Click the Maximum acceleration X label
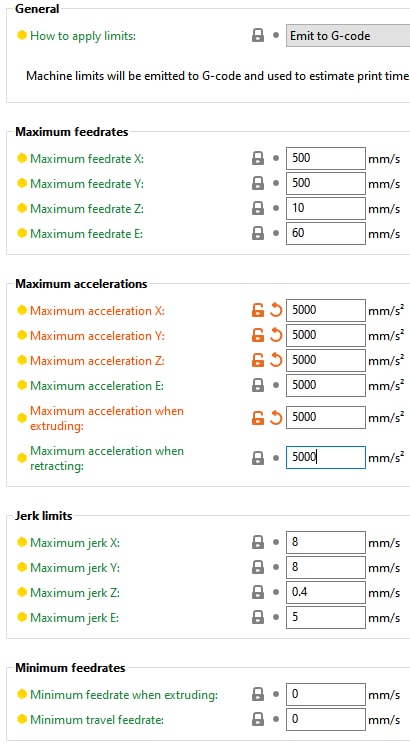The height and width of the screenshot is (750, 410). [x=97, y=311]
